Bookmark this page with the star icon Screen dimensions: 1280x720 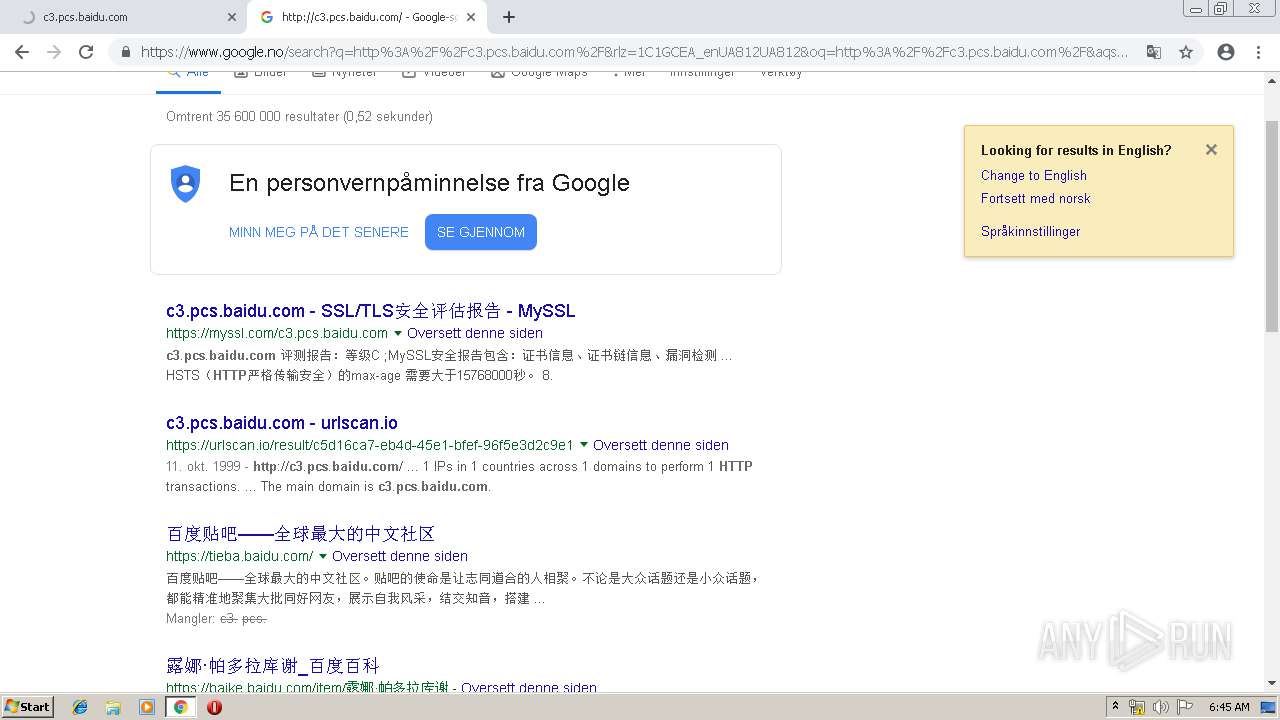coord(1186,52)
